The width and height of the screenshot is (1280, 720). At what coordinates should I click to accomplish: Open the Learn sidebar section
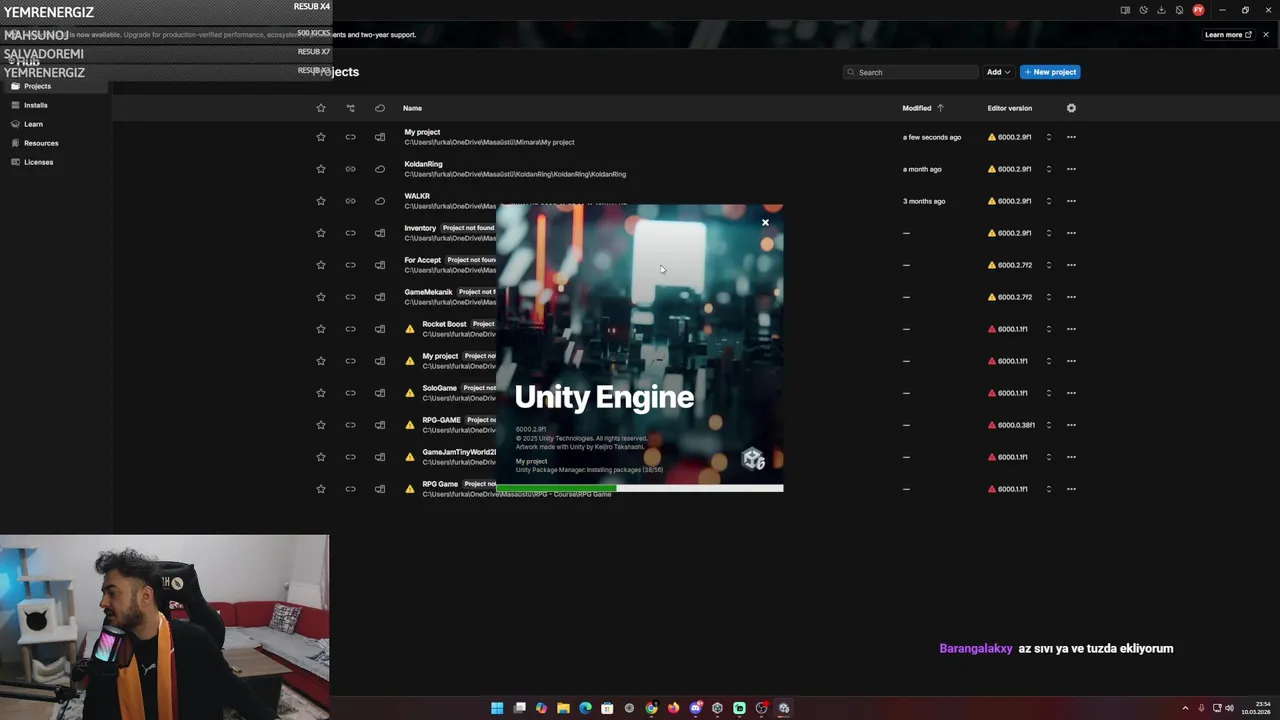pos(56,124)
